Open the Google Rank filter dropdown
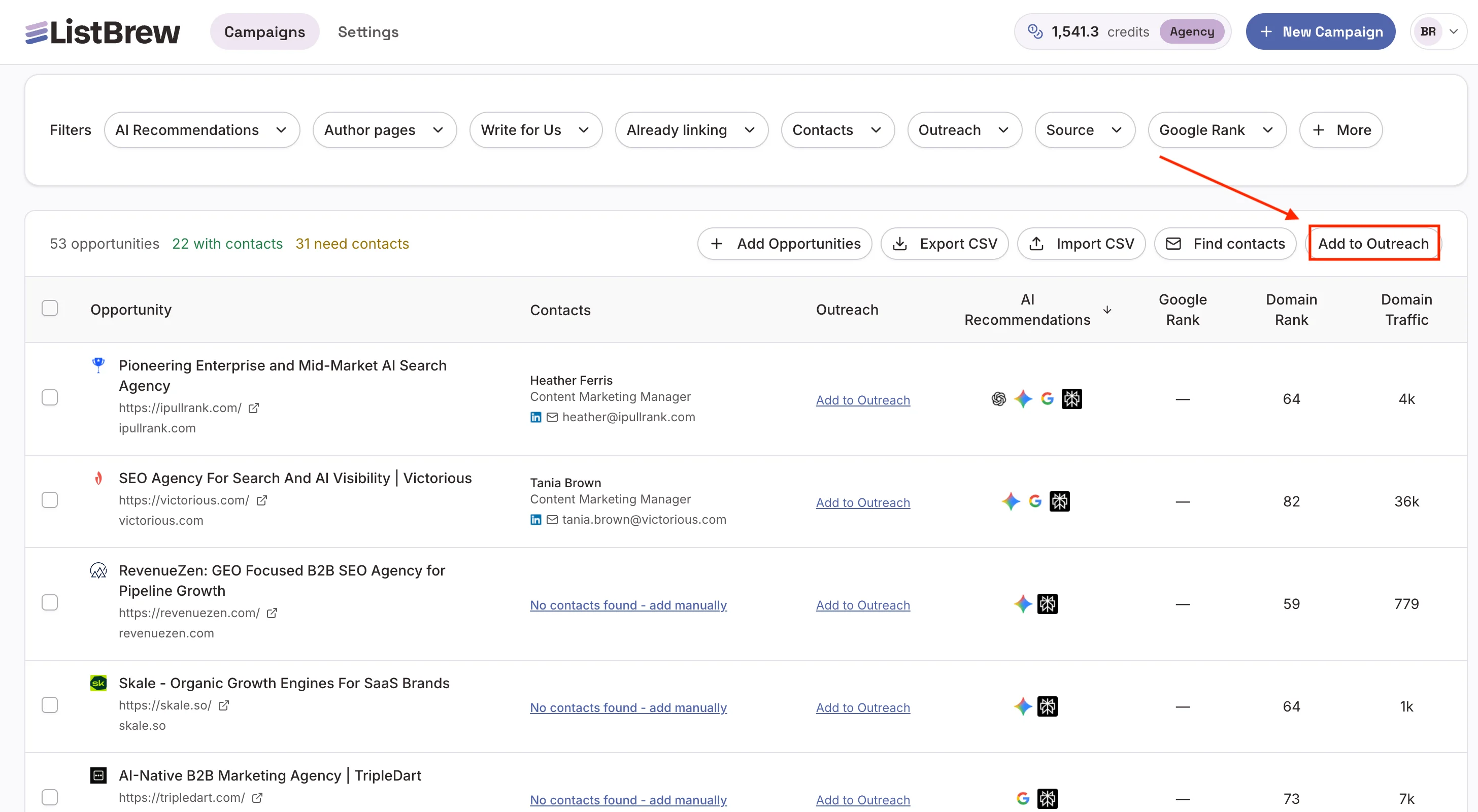Screen dimensions: 1478x812 1217,130
